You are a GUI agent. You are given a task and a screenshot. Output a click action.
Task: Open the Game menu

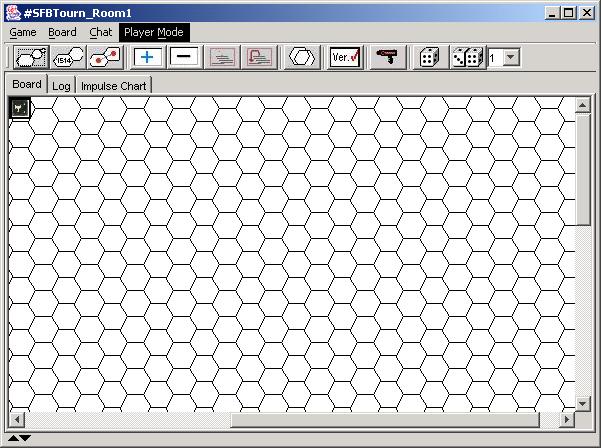[x=23, y=32]
